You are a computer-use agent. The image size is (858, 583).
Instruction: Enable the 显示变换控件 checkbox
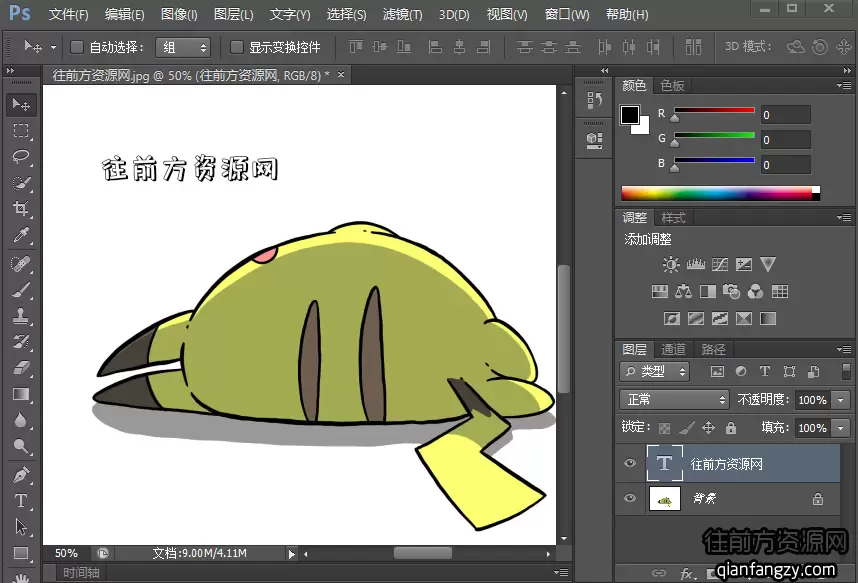(x=236, y=48)
